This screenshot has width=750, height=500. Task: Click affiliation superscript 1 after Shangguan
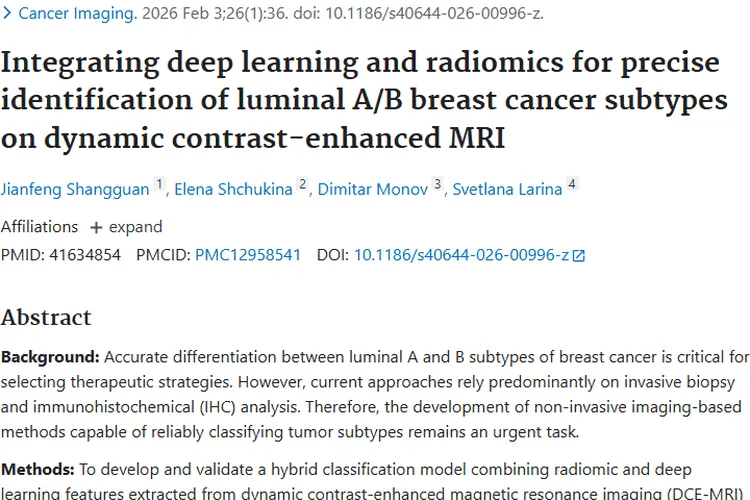(x=158, y=185)
